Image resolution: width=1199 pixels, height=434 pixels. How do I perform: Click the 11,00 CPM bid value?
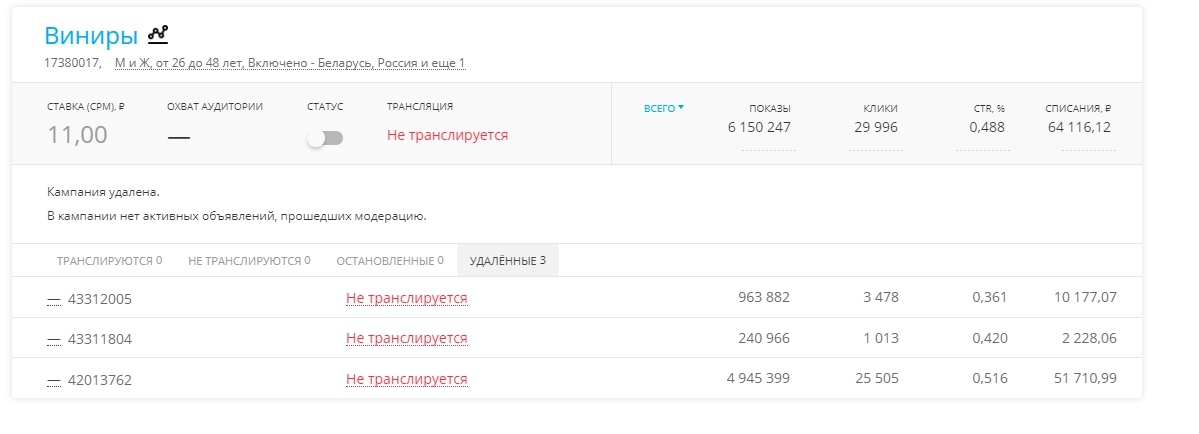coord(77,135)
